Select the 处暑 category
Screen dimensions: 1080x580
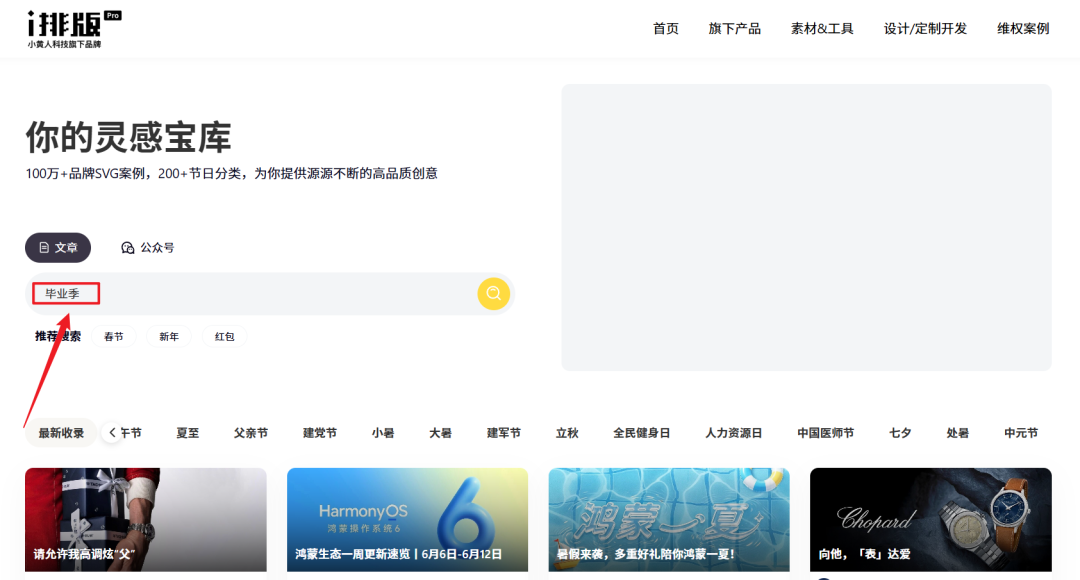pyautogui.click(x=957, y=433)
